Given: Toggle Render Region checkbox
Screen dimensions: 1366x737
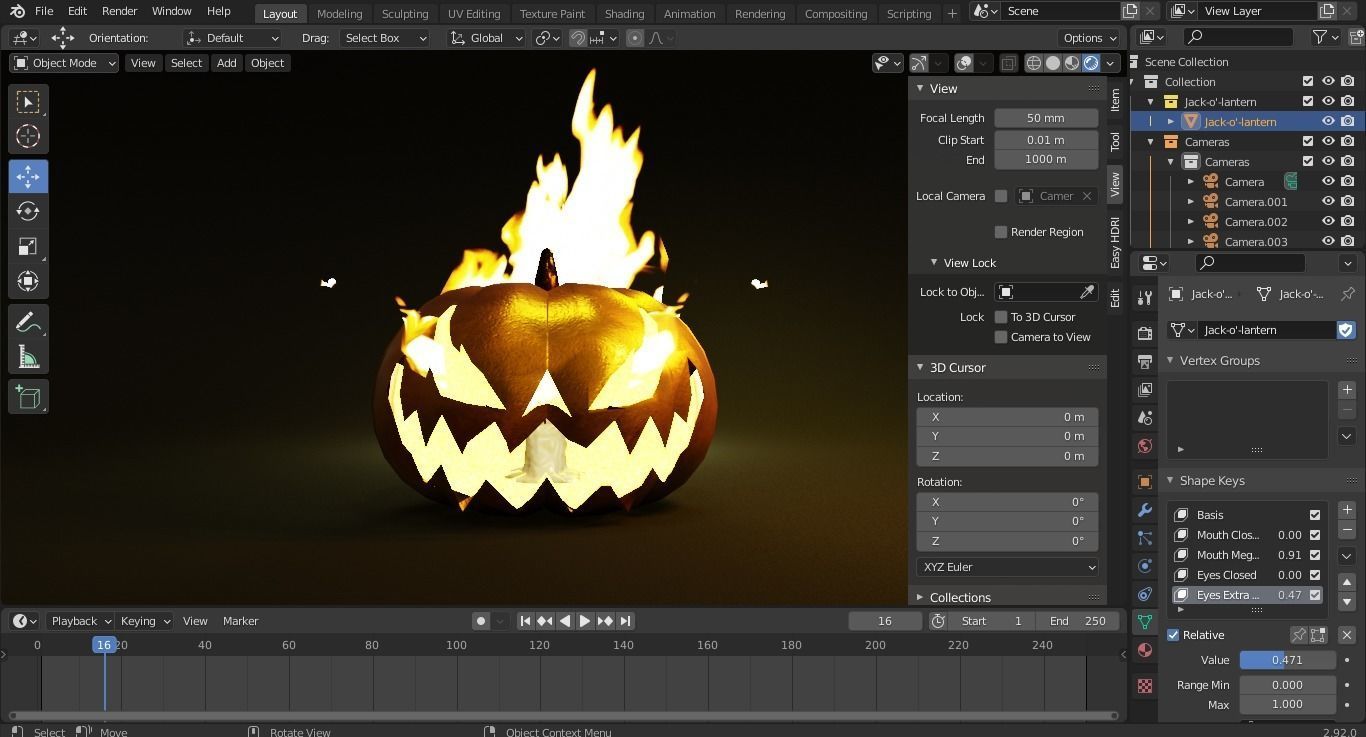Looking at the screenshot, I should pos(1001,232).
